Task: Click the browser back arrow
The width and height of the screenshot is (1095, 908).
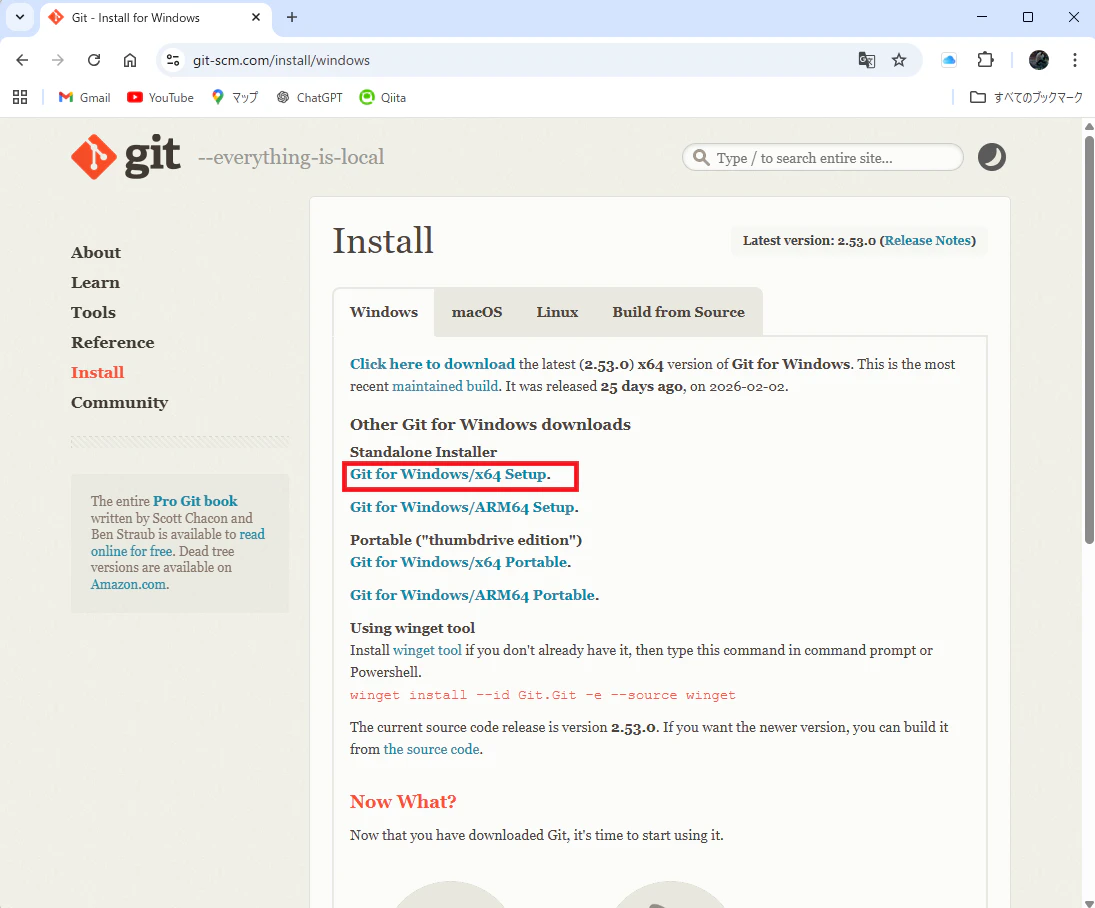Action: [x=22, y=60]
